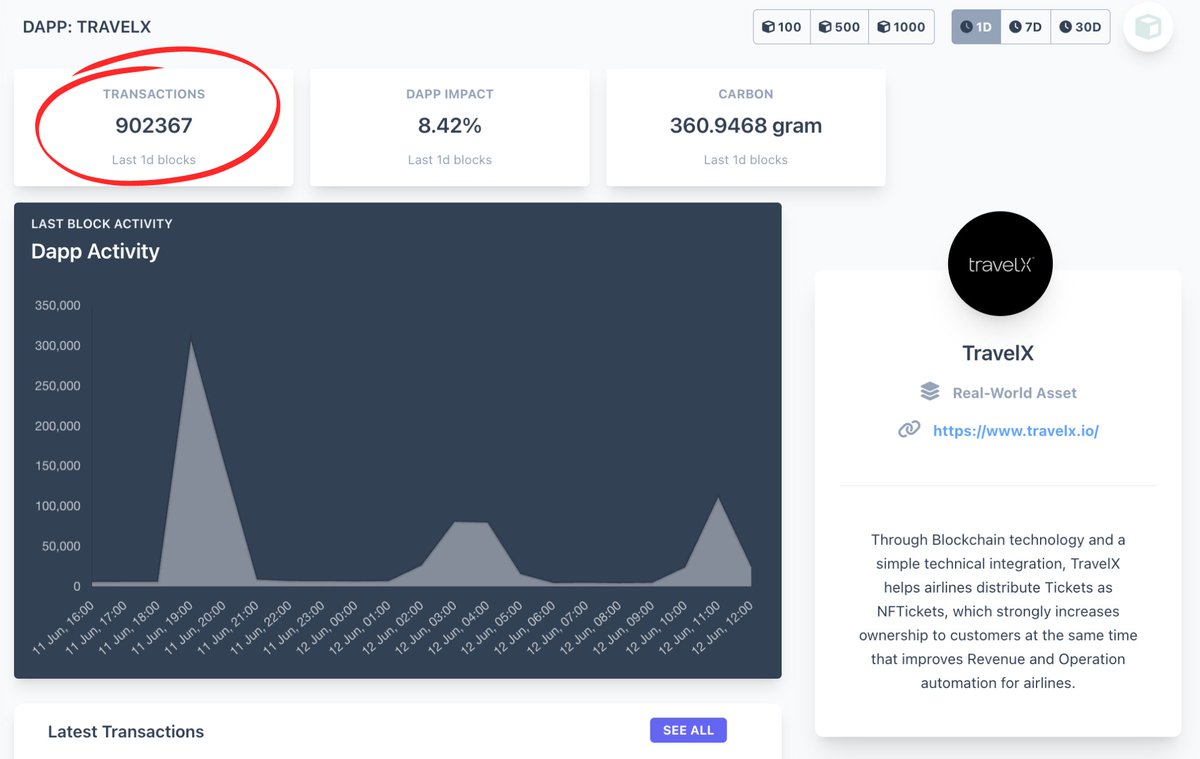
Task: Open the travelx.io website link
Action: pos(1016,431)
